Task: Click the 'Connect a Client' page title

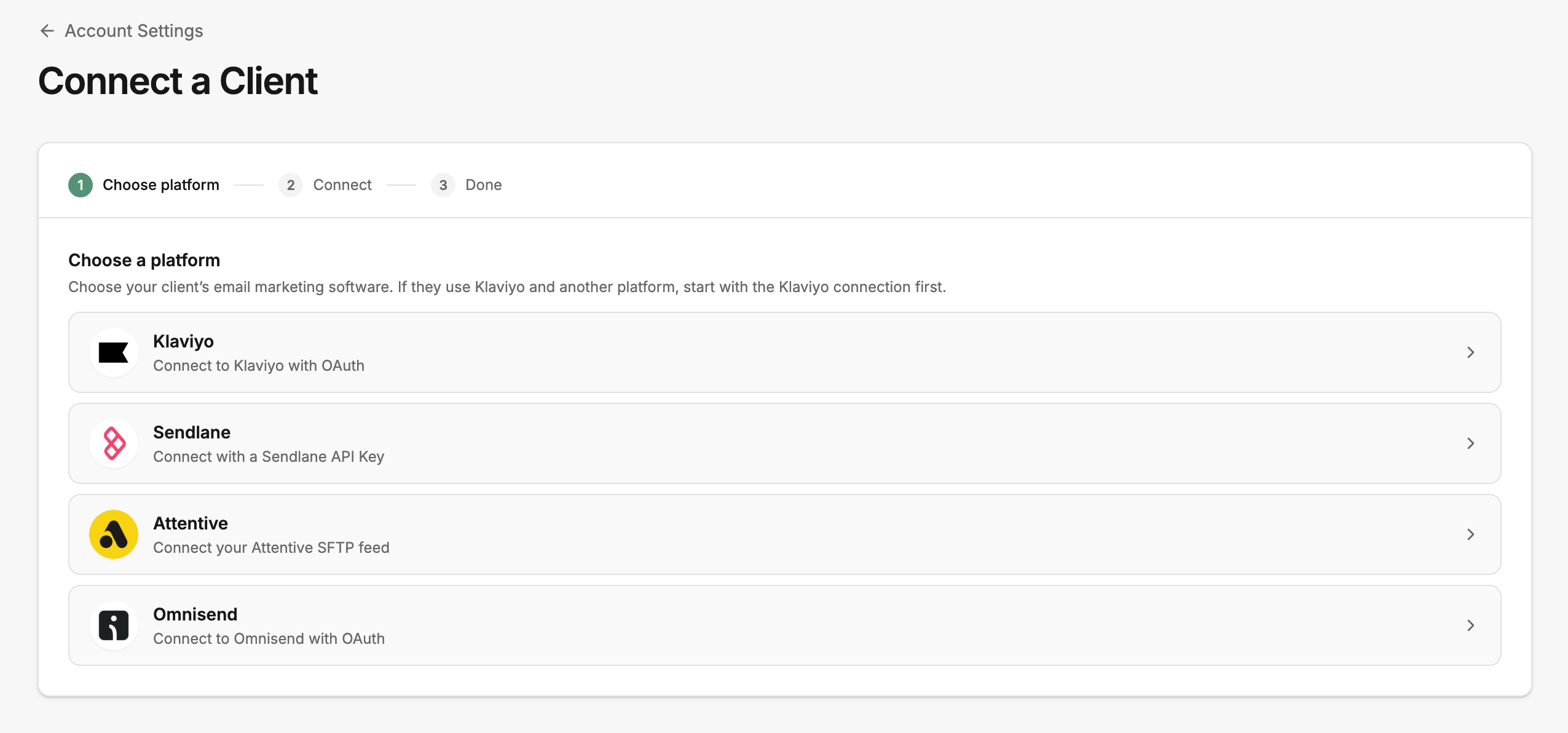Action: coord(178,81)
